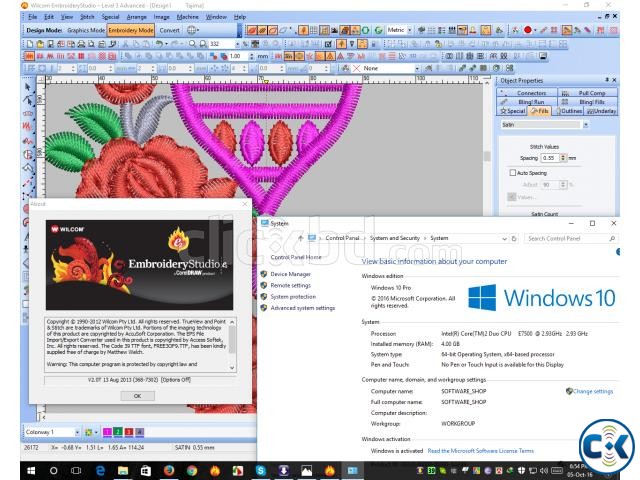Open the Metric units dropdown
The image size is (640, 480).
click(409, 30)
